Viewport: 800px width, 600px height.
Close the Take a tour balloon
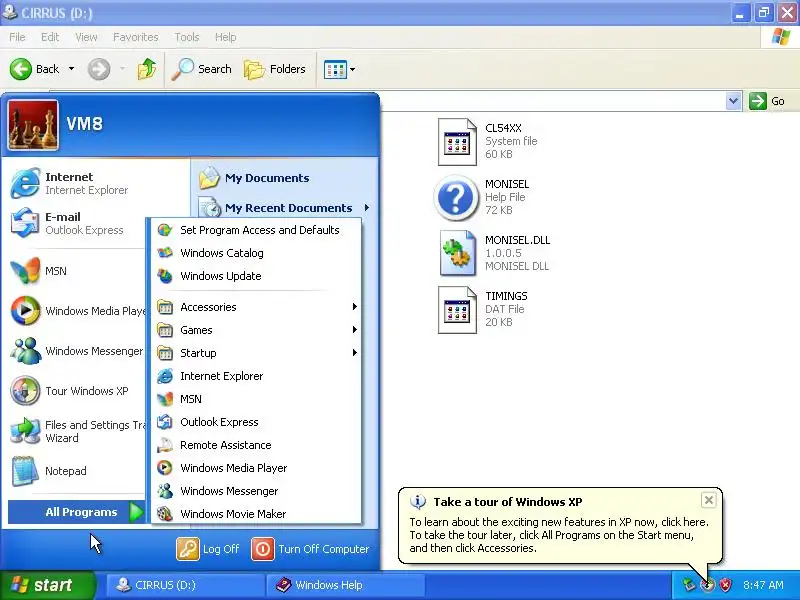(709, 500)
